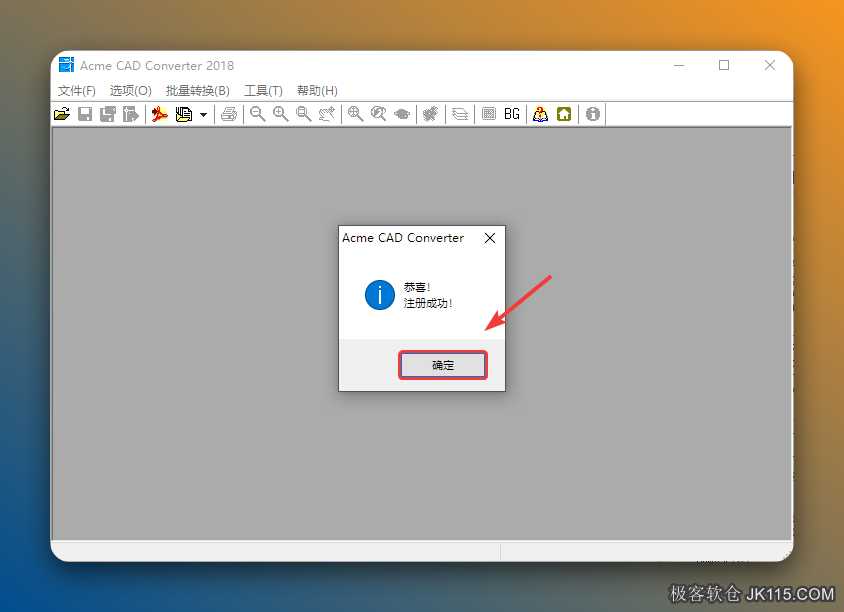
Task: Click the Zoom Previous magnifier icon
Action: tap(378, 114)
